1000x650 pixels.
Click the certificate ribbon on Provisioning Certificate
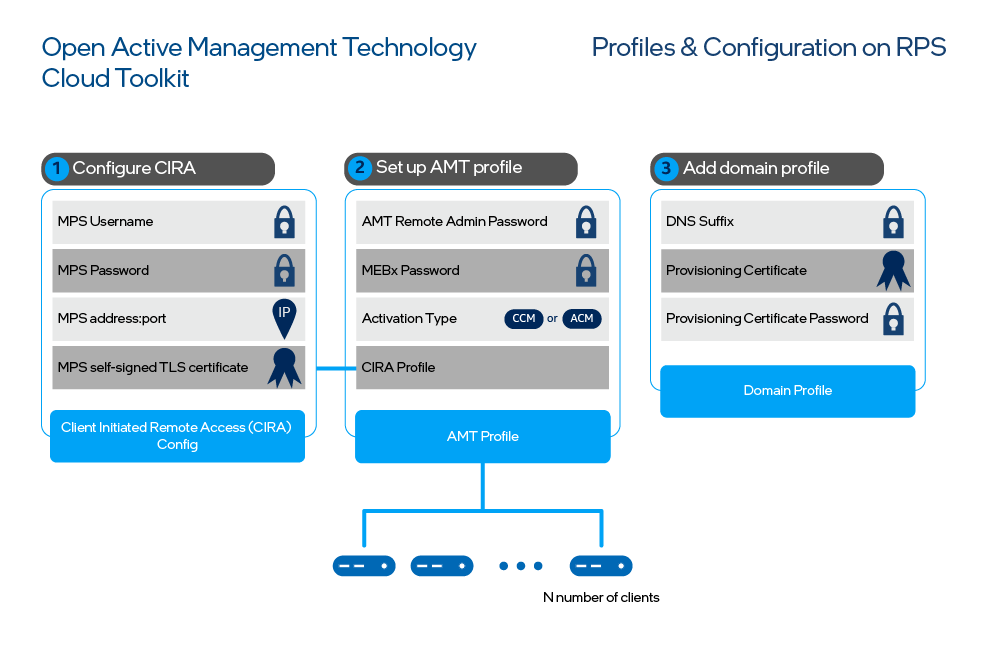pyautogui.click(x=893, y=270)
